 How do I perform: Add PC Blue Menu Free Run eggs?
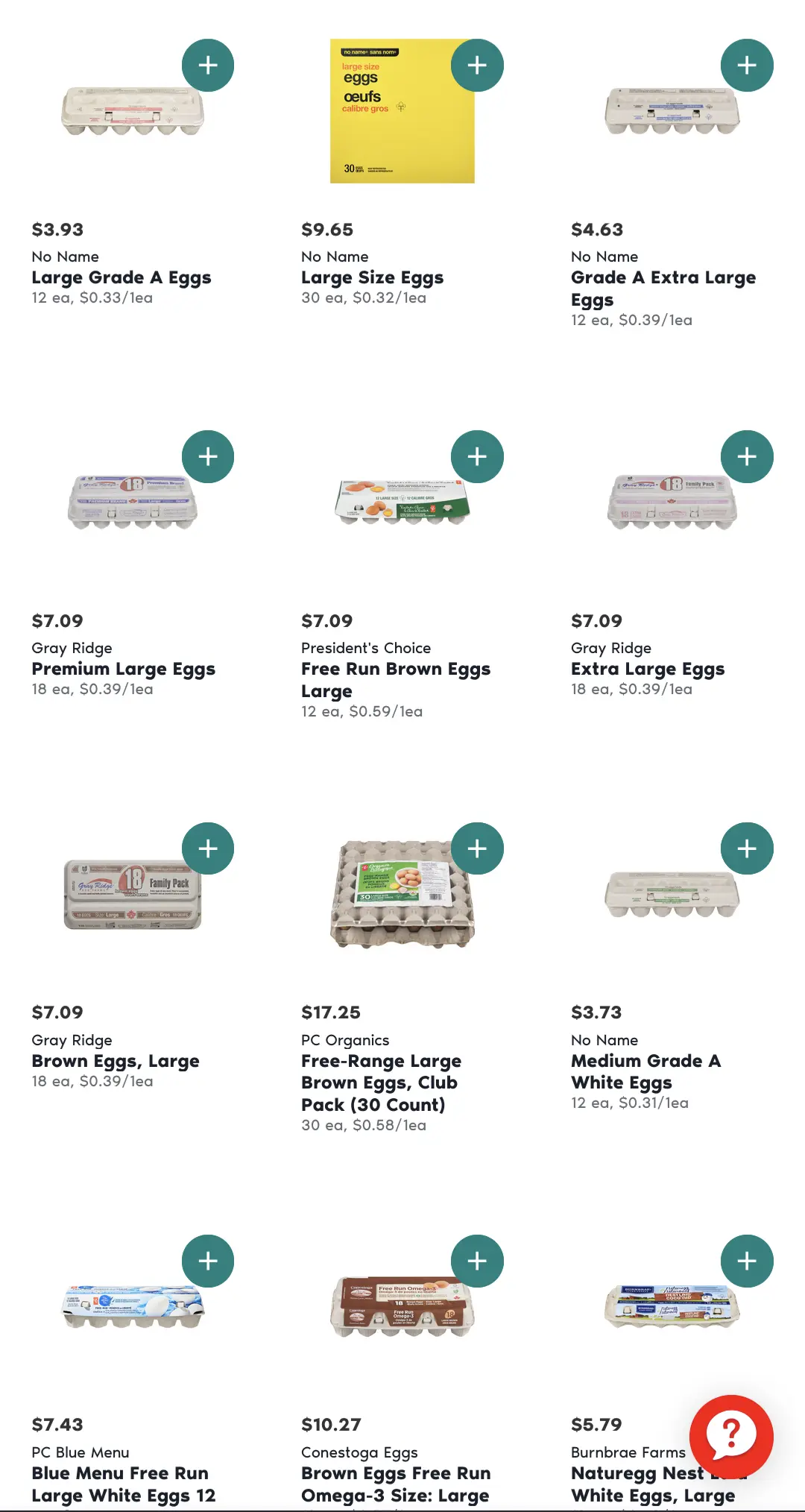pyautogui.click(x=208, y=1261)
